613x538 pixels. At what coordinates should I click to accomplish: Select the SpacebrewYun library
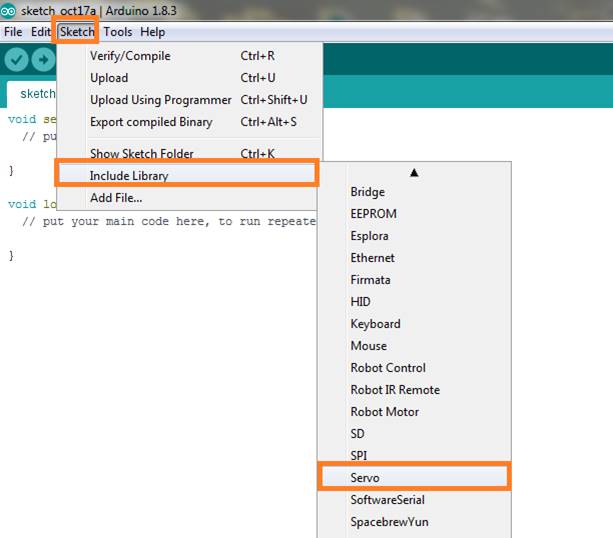(414, 522)
